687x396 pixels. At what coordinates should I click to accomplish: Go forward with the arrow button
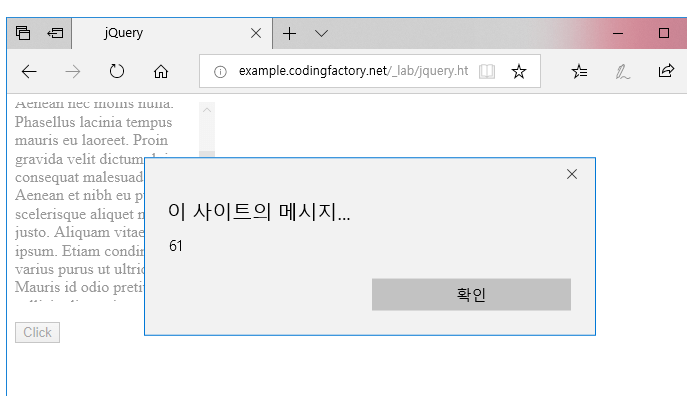pyautogui.click(x=73, y=71)
